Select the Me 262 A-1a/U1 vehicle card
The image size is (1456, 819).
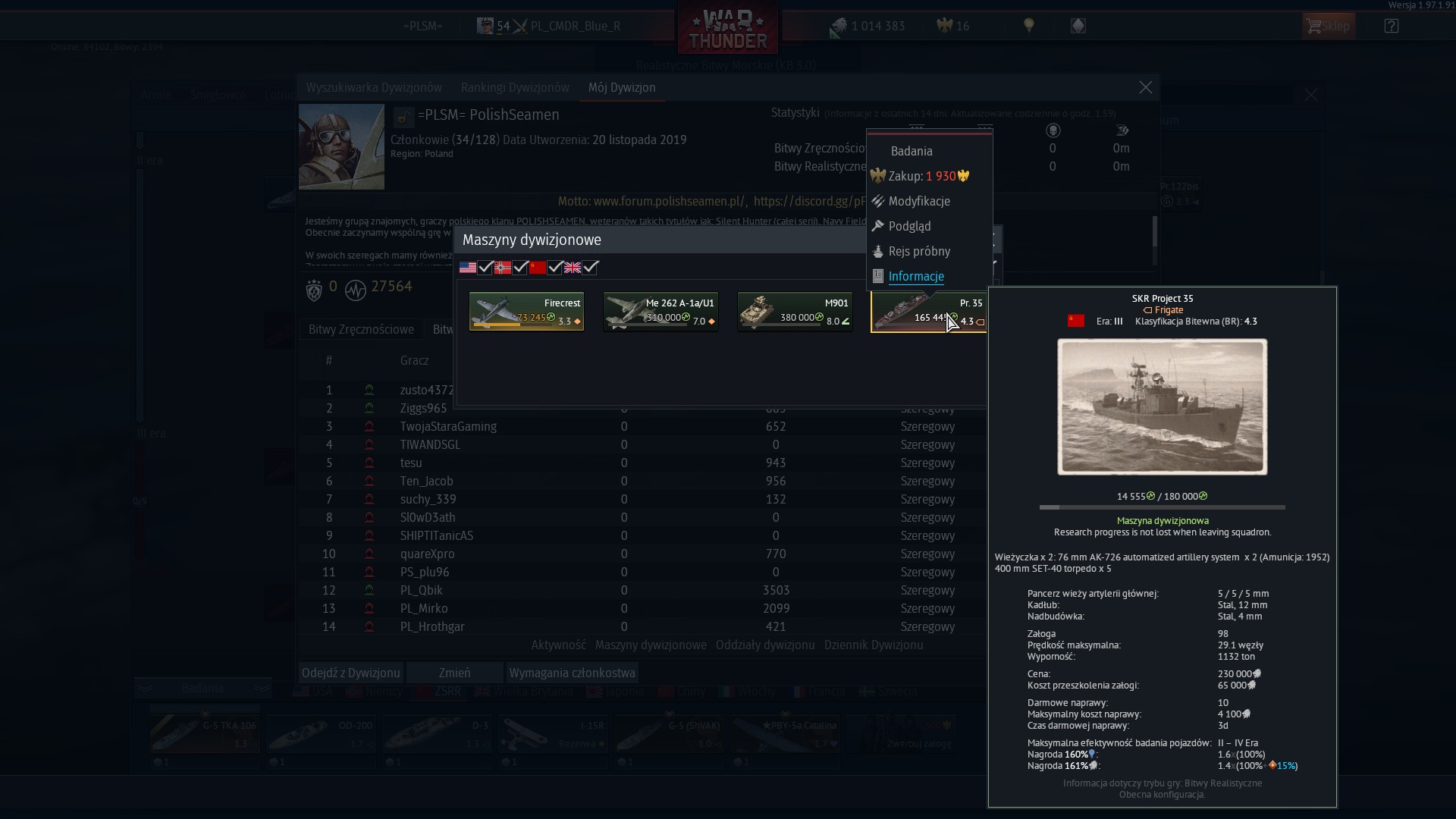[x=661, y=311]
